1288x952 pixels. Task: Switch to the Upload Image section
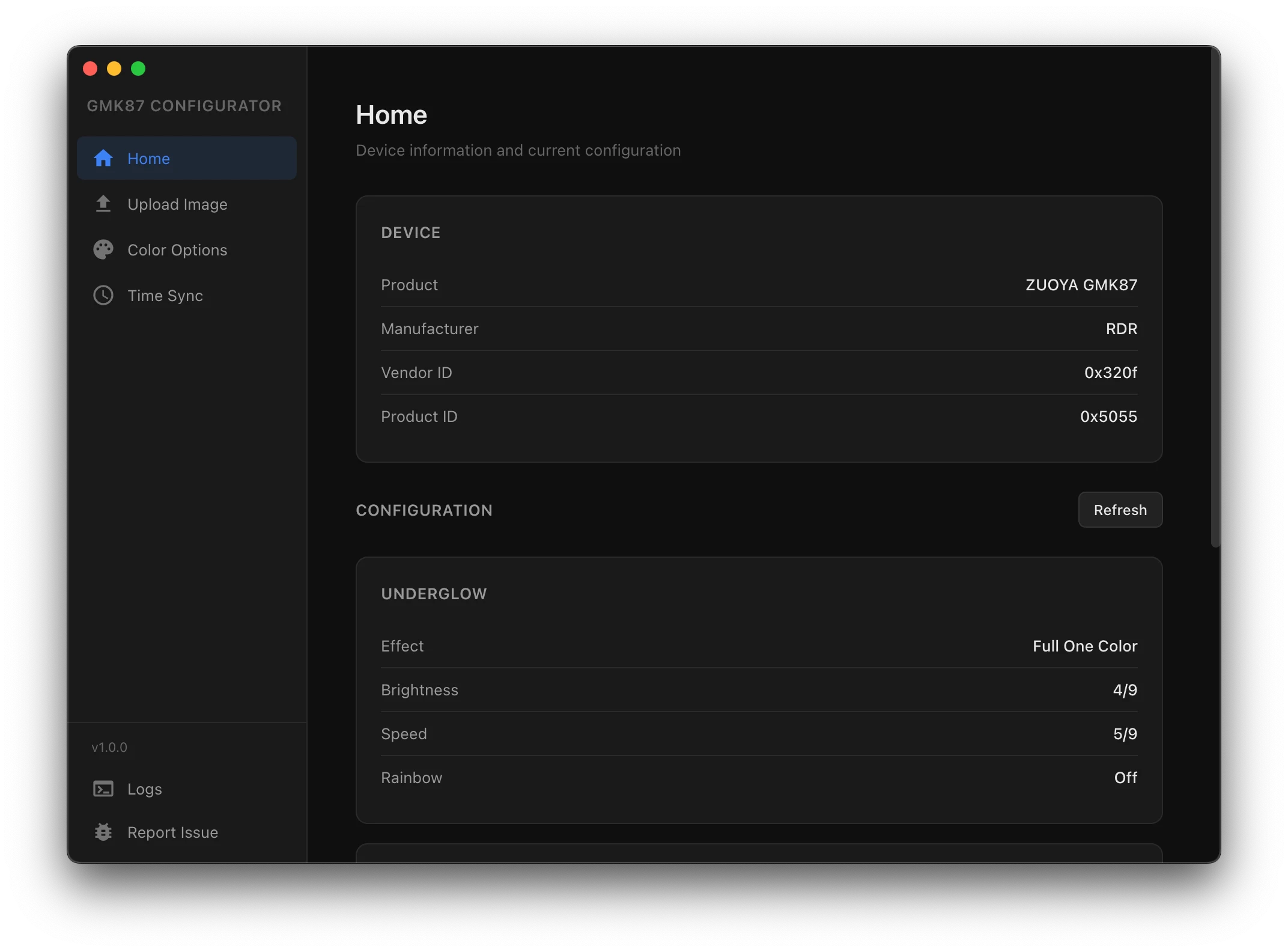pos(177,204)
